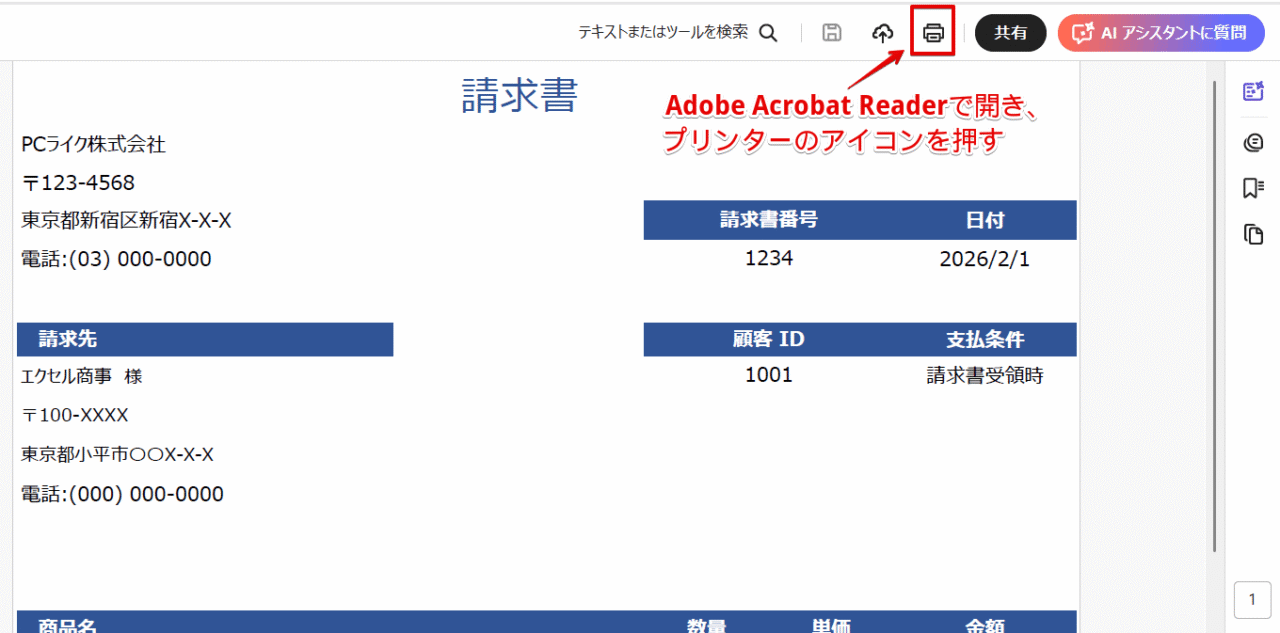1280x633 pixels.
Task: Open the page organize panel icon
Action: point(1253,234)
